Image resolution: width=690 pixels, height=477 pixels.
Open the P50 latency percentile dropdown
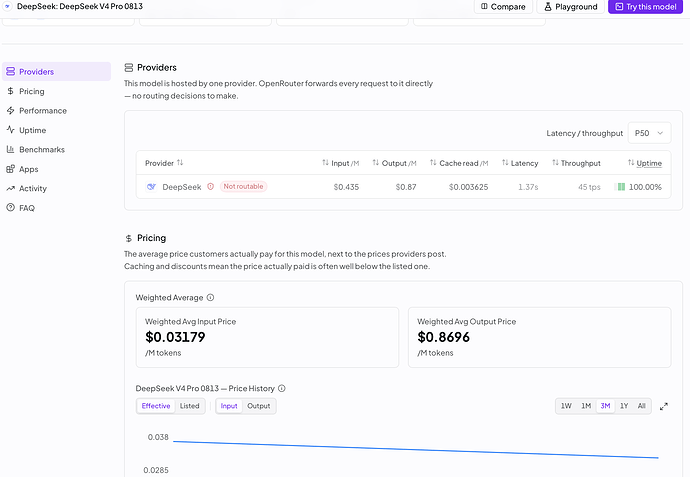(x=649, y=133)
